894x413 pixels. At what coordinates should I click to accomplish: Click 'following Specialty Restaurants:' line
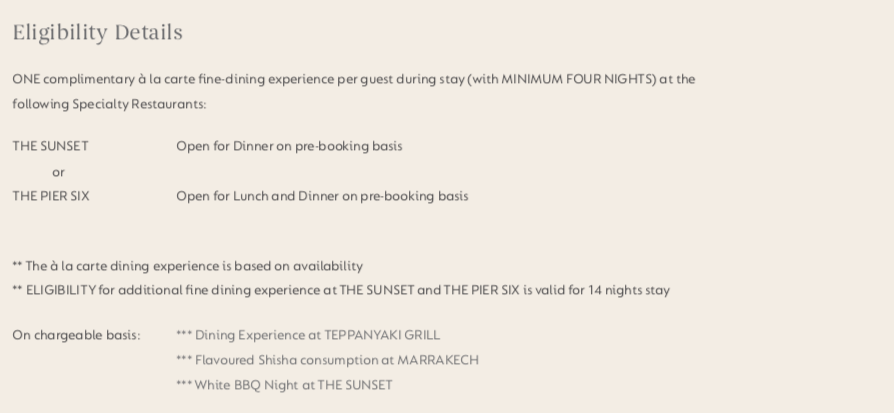[109, 104]
